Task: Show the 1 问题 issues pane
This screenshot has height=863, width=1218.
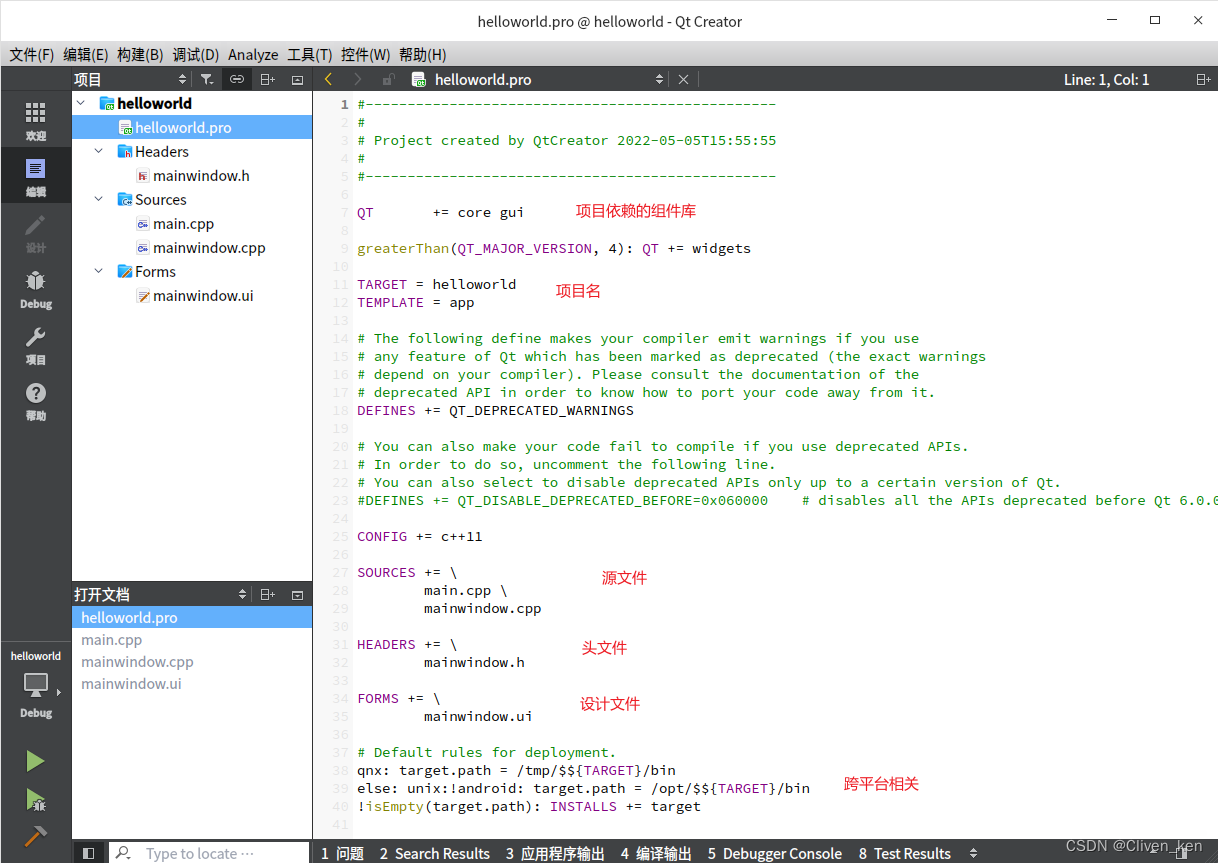Action: coord(342,853)
